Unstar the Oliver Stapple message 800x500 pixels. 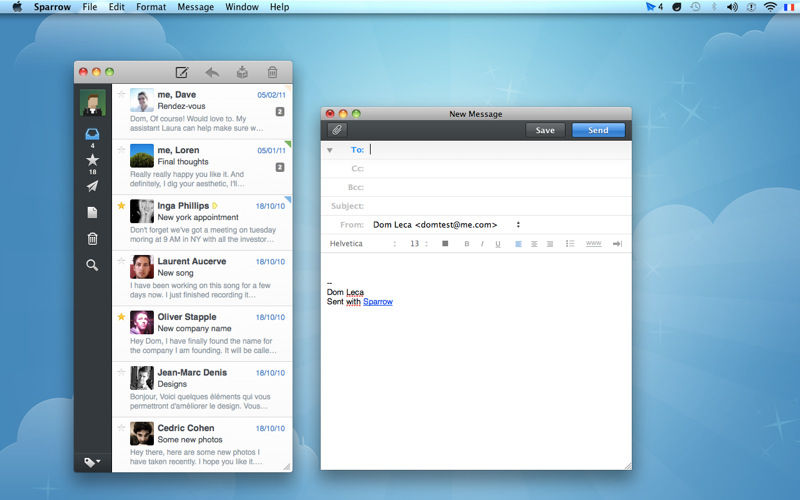click(x=121, y=316)
